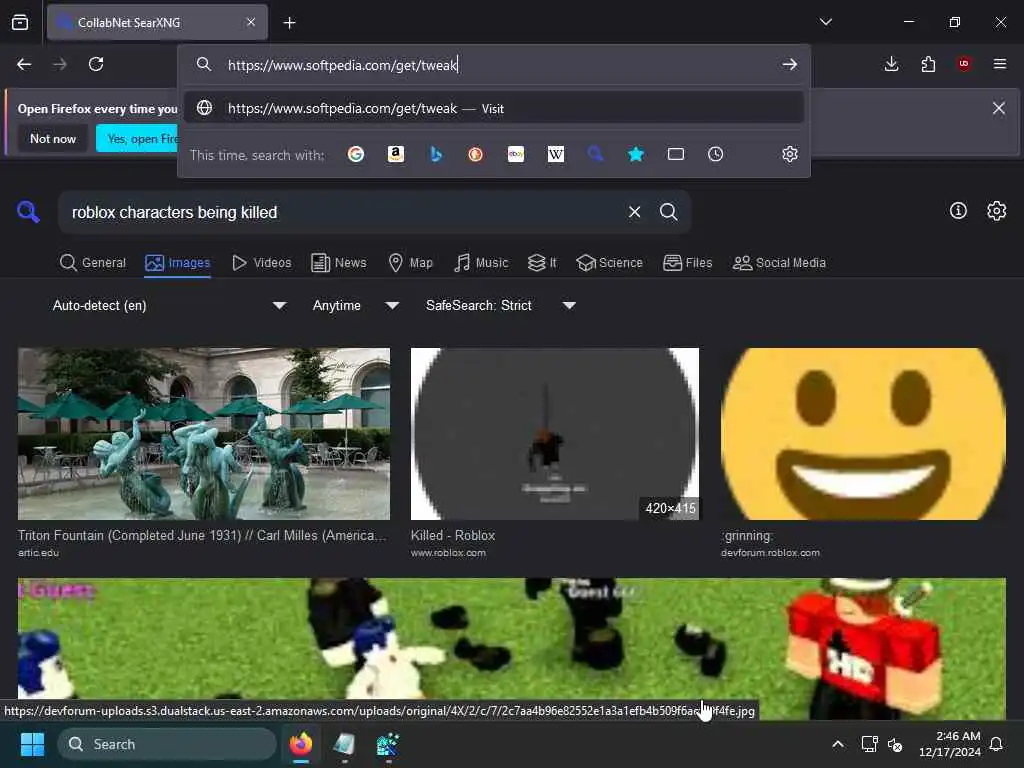
Task: Click the artic.edu source text
Action: coord(38,552)
